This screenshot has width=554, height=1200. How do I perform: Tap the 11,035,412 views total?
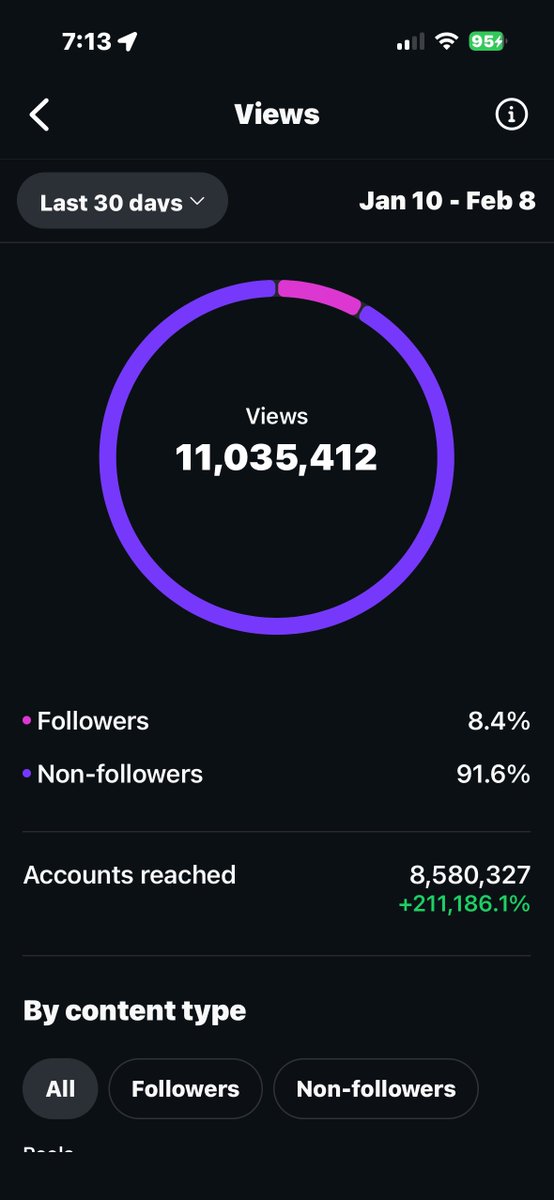tap(277, 457)
